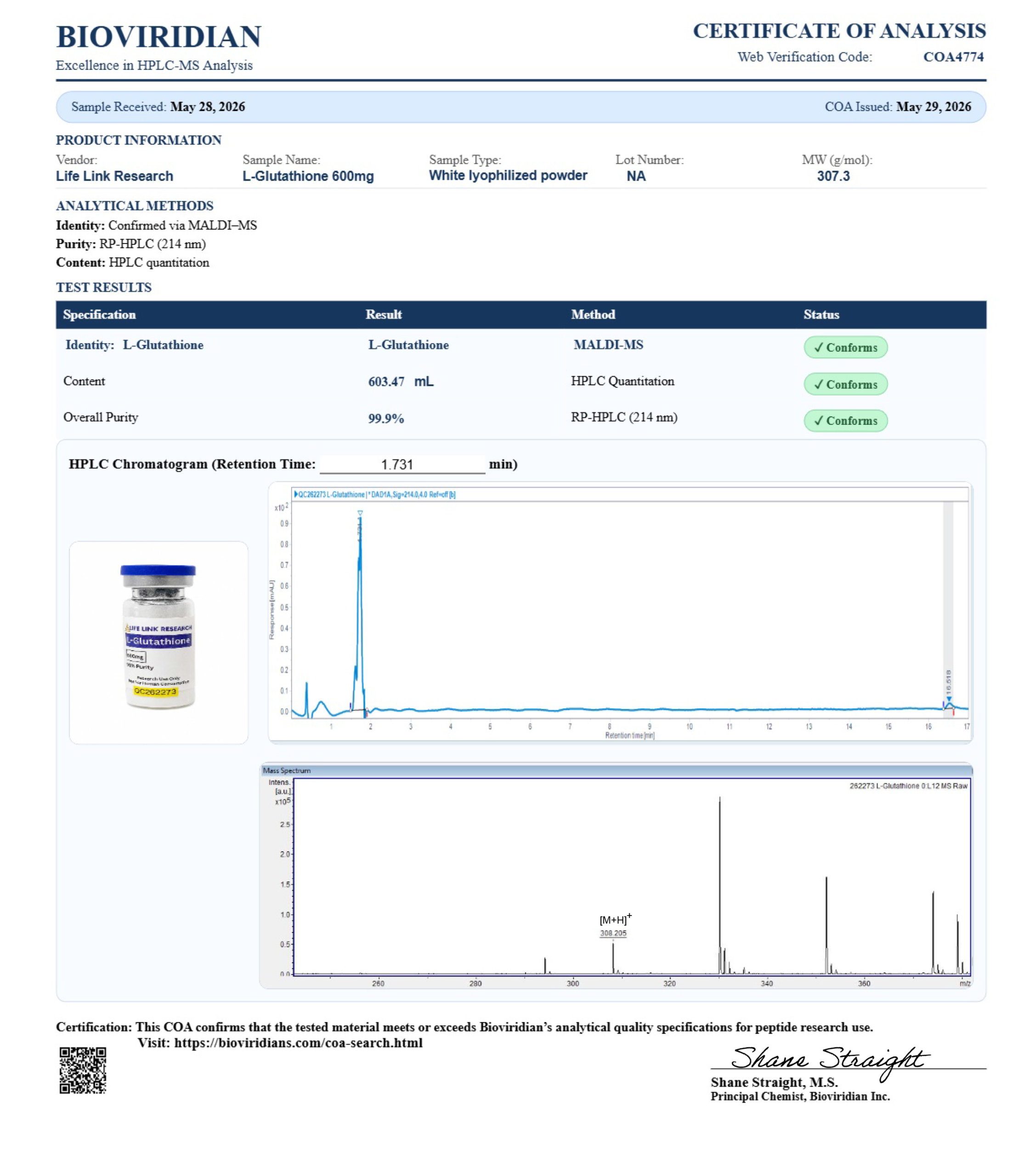This screenshot has height=1176, width=1030.
Task: Click the HPLC Quantitation method cell
Action: click(x=623, y=381)
